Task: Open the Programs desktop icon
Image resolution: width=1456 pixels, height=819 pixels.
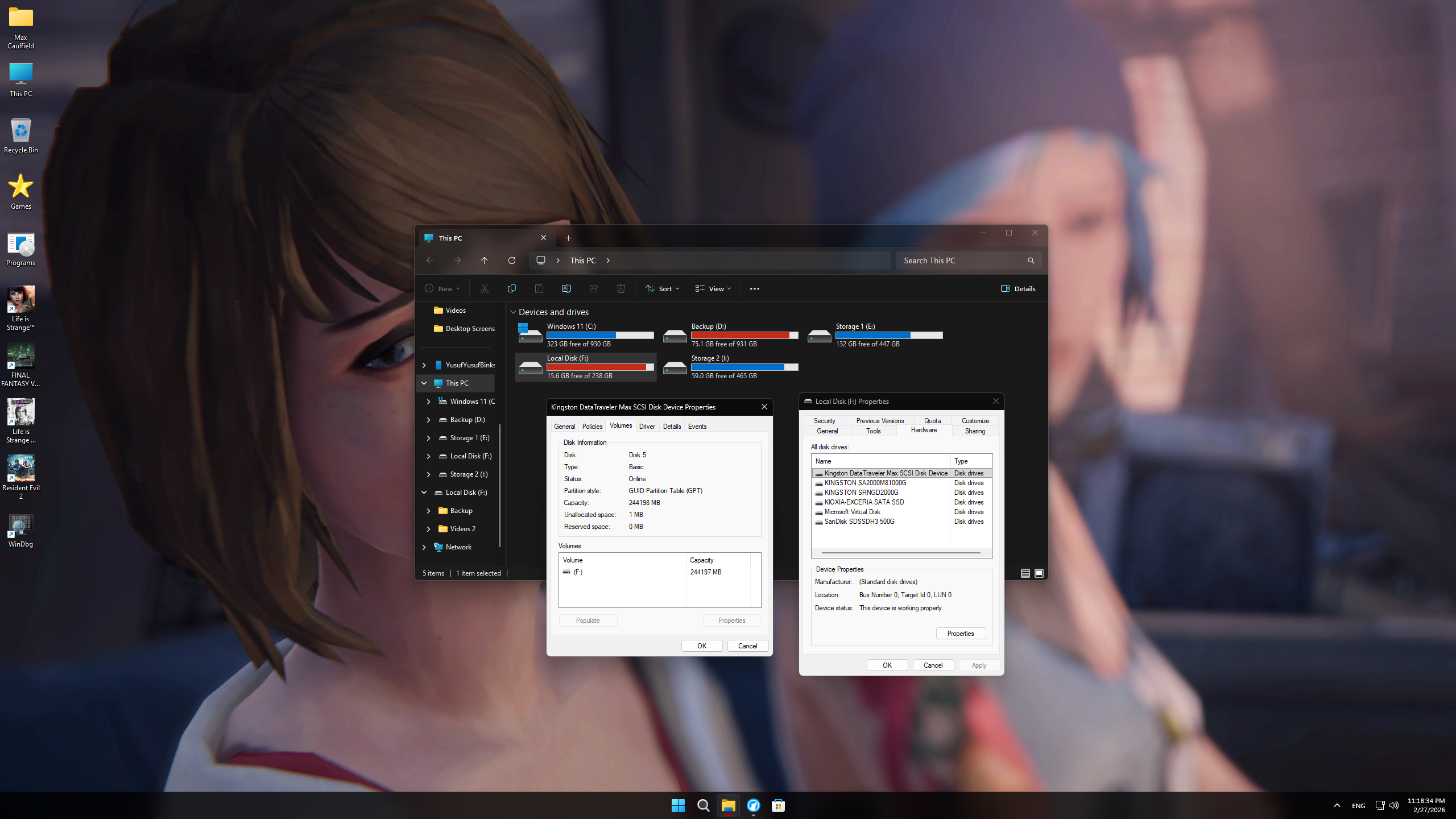Action: (20, 249)
